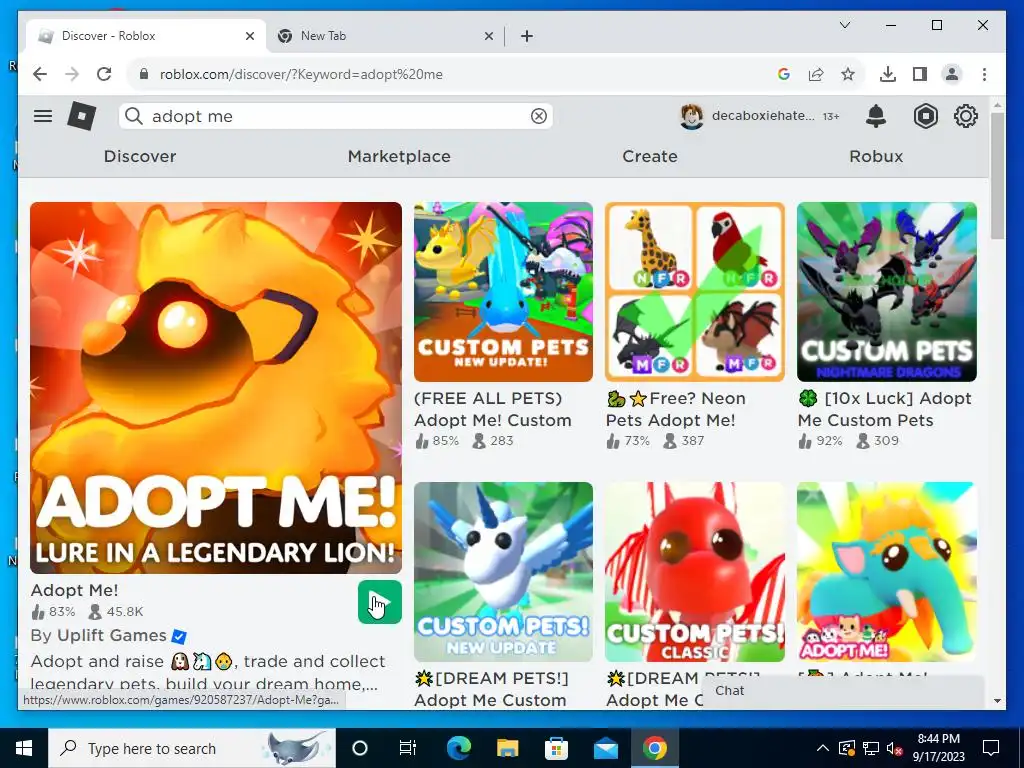Open the Adopt Me! legendary lion thumbnail

point(216,388)
